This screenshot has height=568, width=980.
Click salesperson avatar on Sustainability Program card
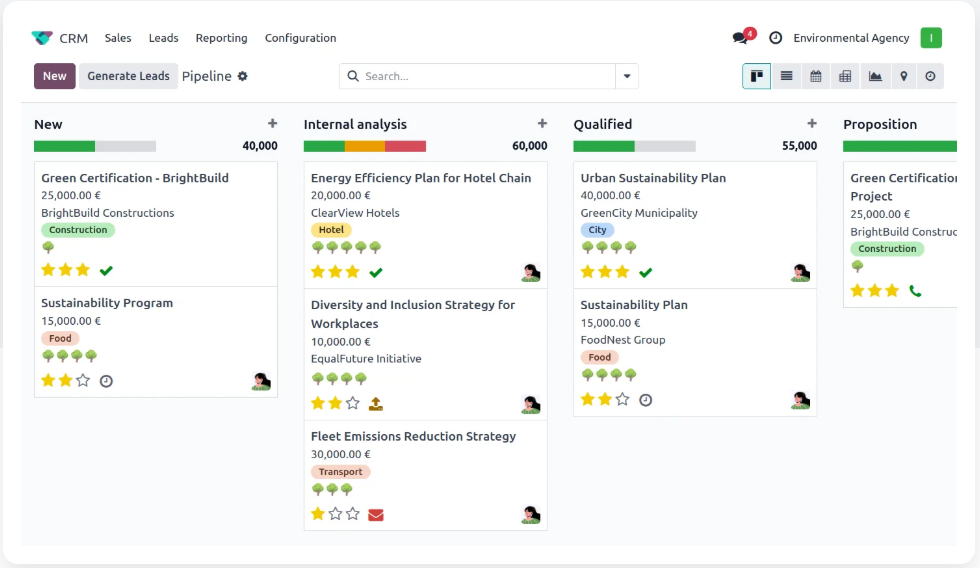[261, 381]
